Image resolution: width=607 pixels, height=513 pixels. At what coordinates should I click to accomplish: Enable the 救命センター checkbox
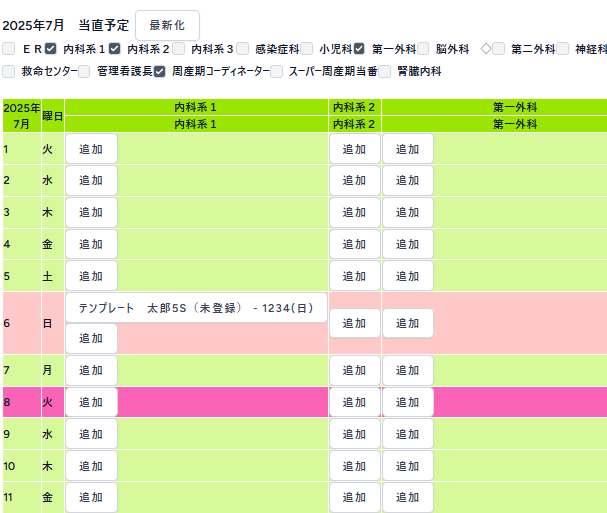tap(8, 72)
